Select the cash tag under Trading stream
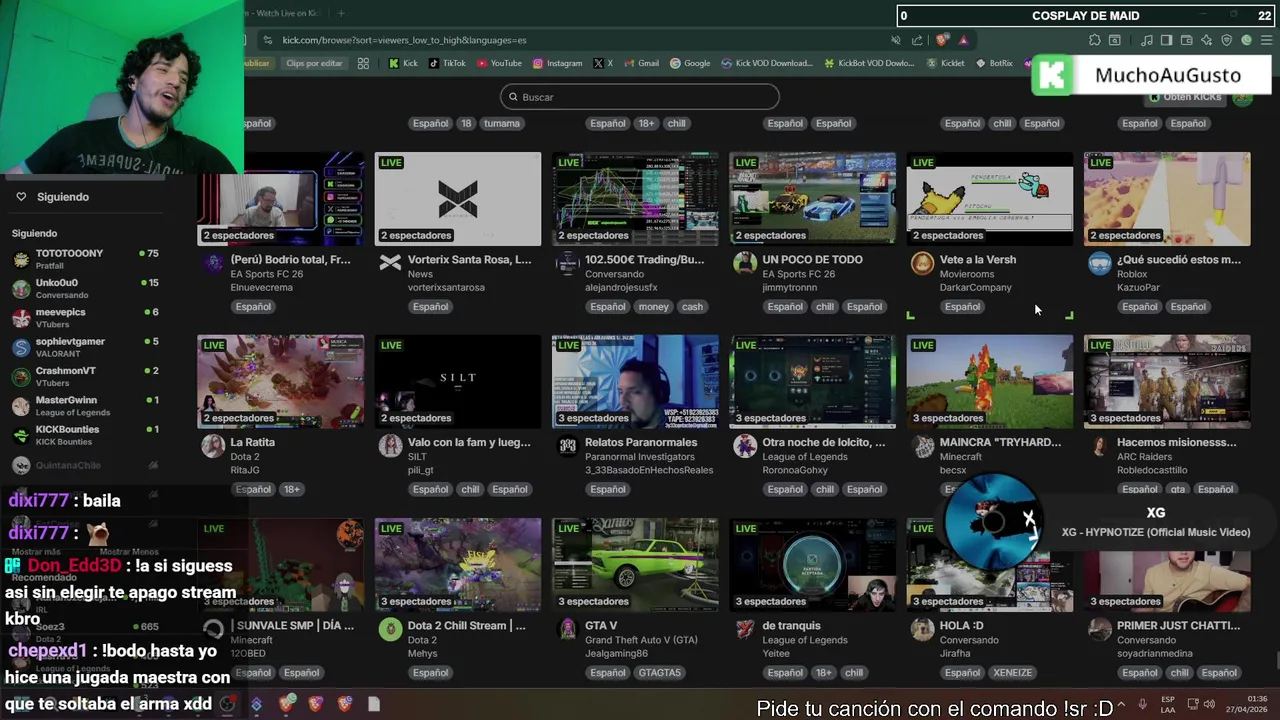Image resolution: width=1280 pixels, height=720 pixels. click(x=692, y=307)
